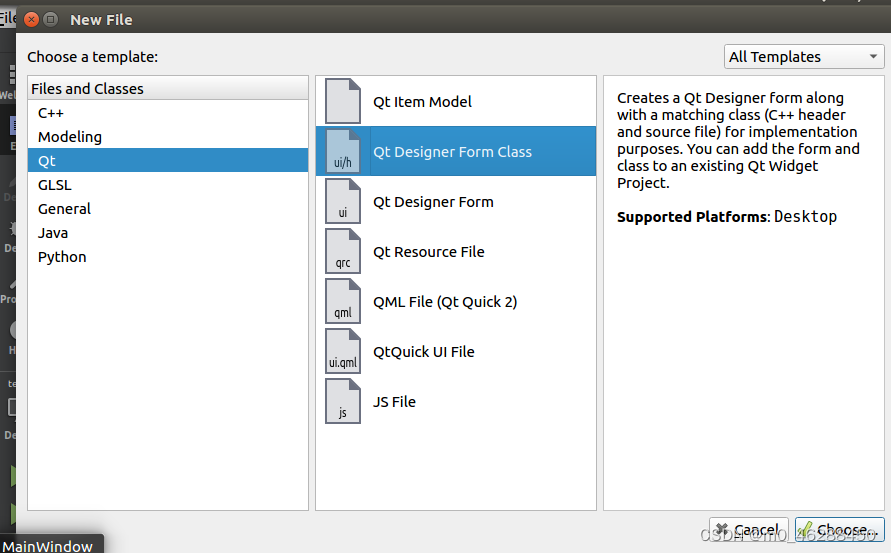Click the New File dialog maximize button
This screenshot has width=891, height=553.
pyautogui.click(x=51, y=20)
